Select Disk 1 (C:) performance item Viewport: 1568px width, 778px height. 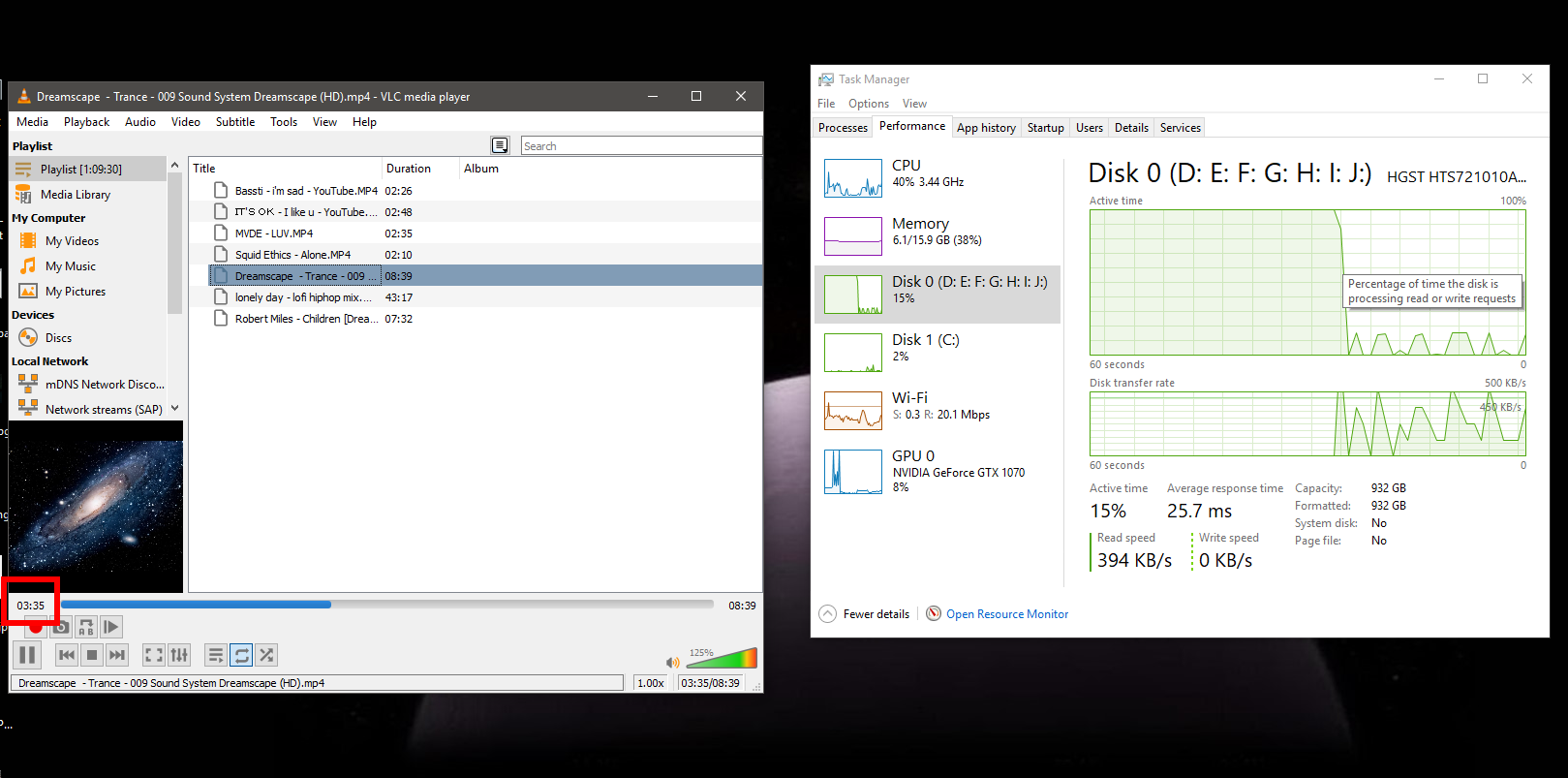[x=938, y=353]
